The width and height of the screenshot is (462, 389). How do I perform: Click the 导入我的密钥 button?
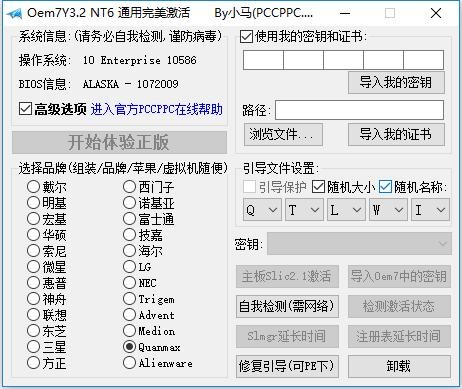pos(396,83)
